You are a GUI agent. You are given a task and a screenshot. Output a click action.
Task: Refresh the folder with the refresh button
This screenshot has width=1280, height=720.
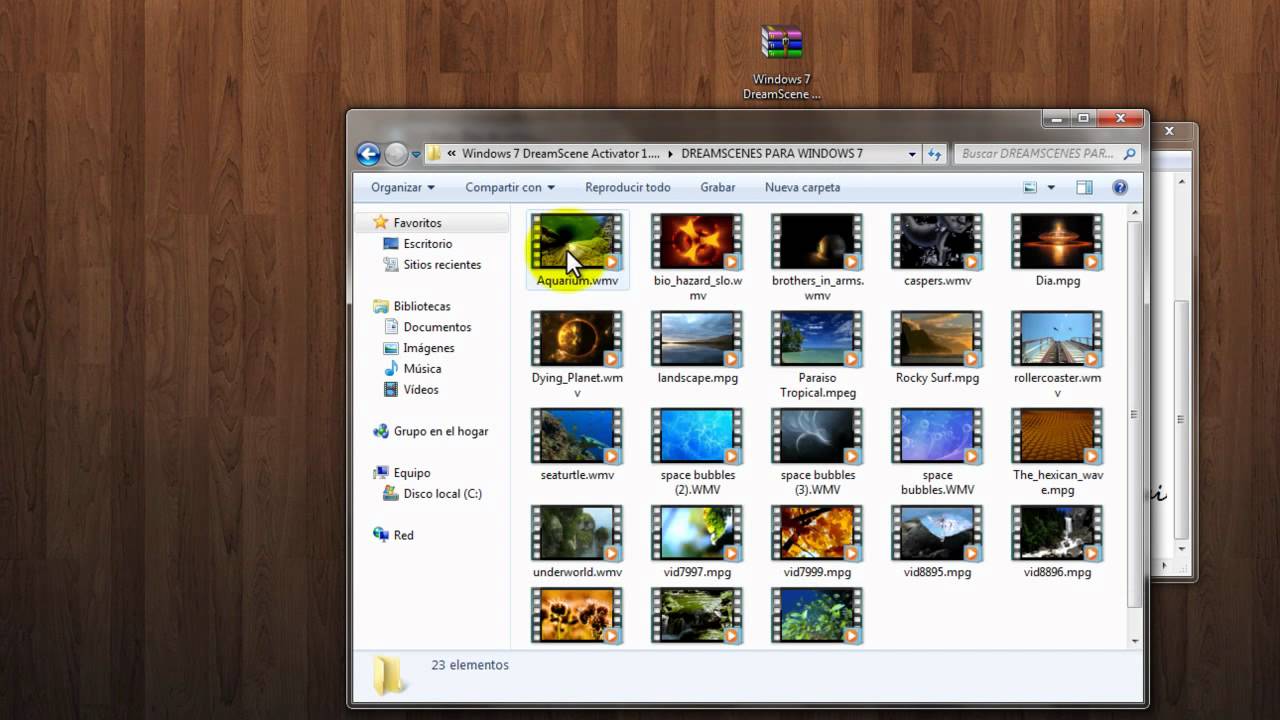tap(934, 154)
